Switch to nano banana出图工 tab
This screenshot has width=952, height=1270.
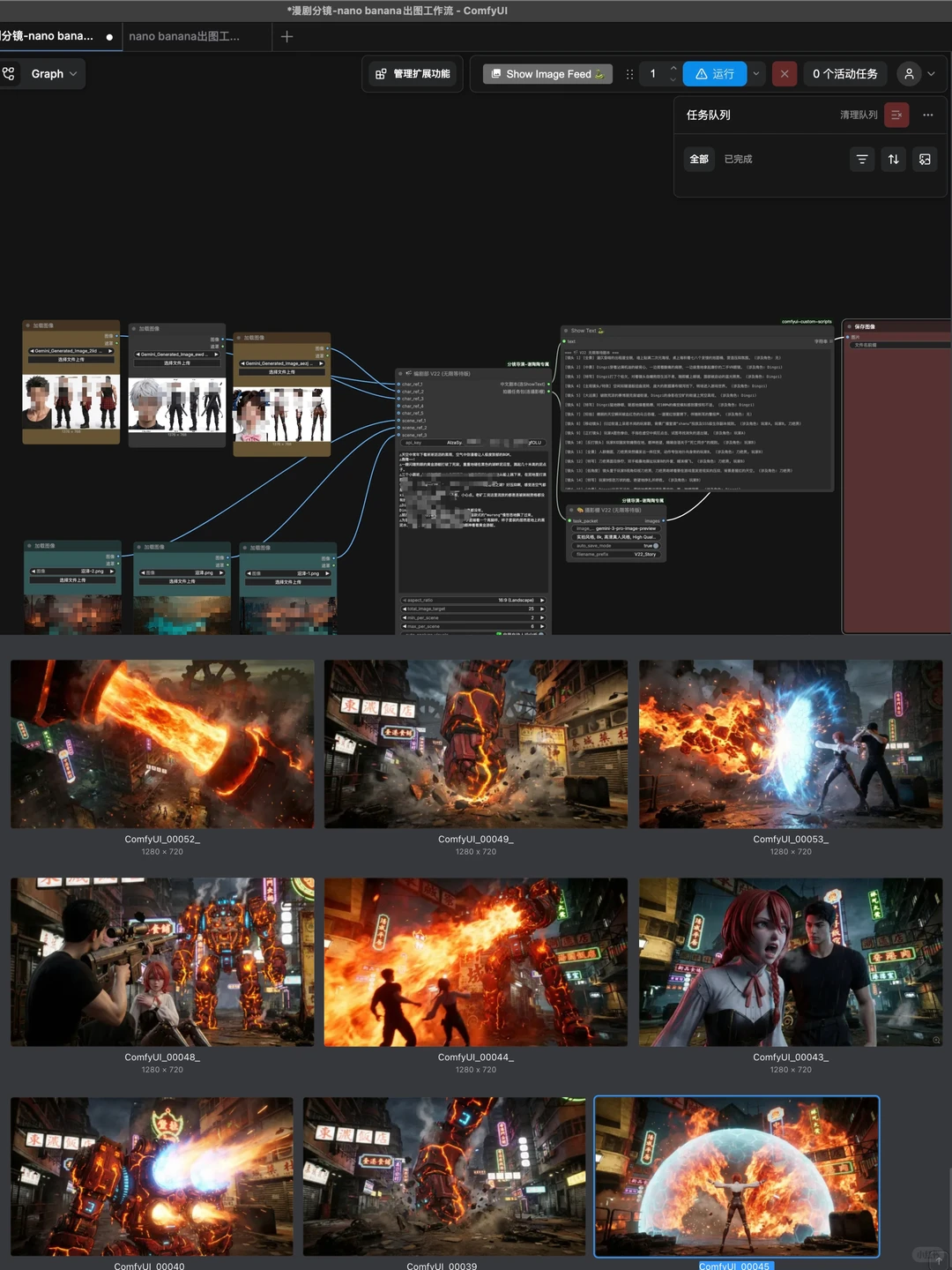click(x=184, y=36)
